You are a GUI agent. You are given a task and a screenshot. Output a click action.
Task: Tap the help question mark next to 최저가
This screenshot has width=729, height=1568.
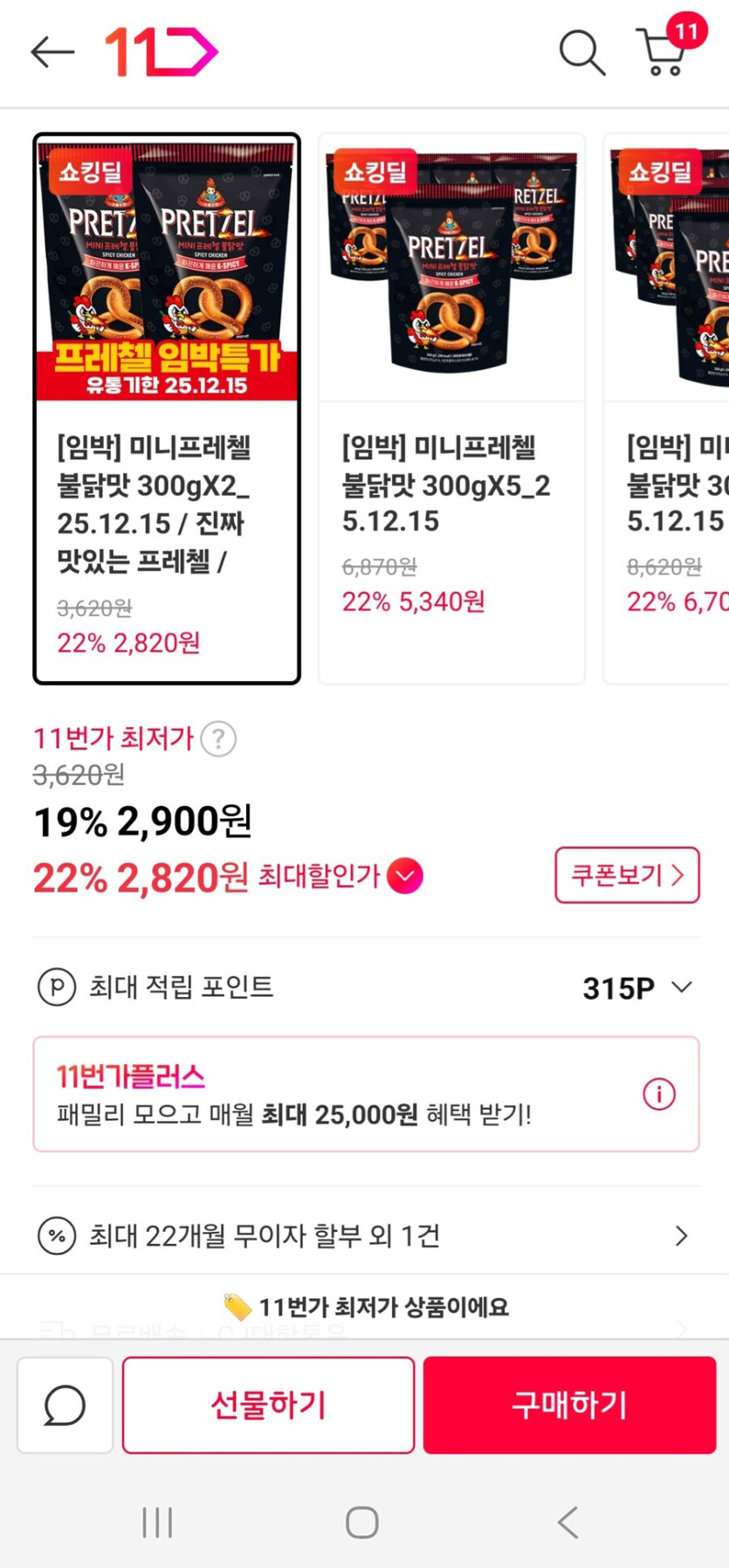217,739
